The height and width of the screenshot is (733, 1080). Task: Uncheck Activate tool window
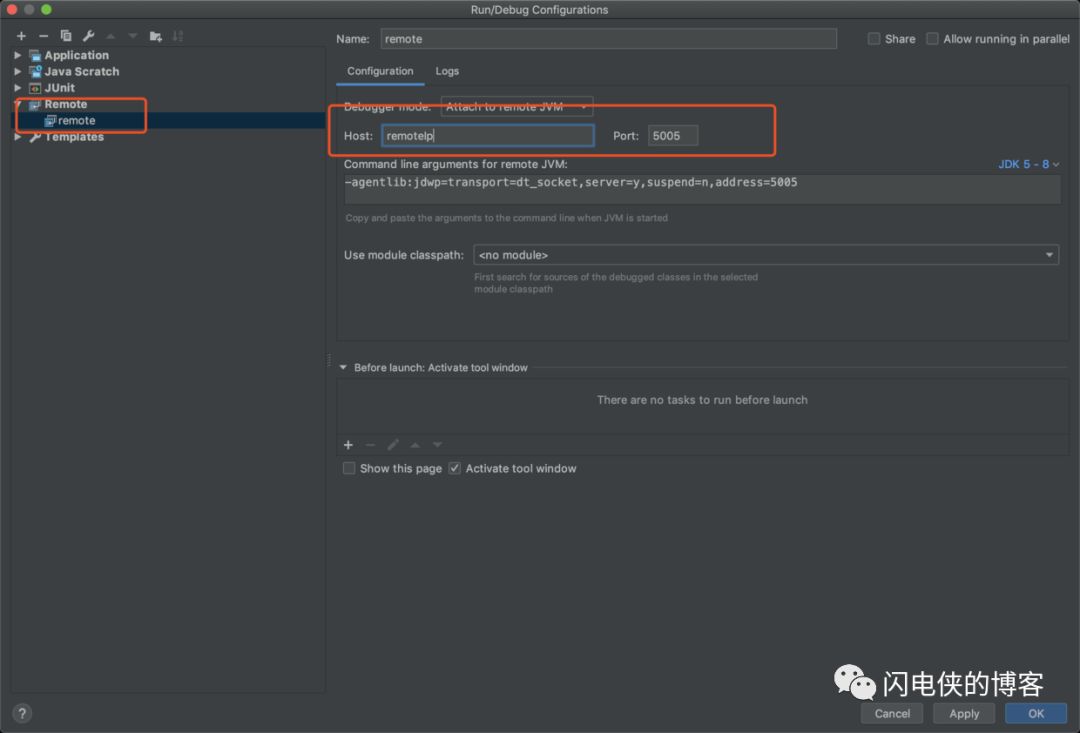point(455,468)
